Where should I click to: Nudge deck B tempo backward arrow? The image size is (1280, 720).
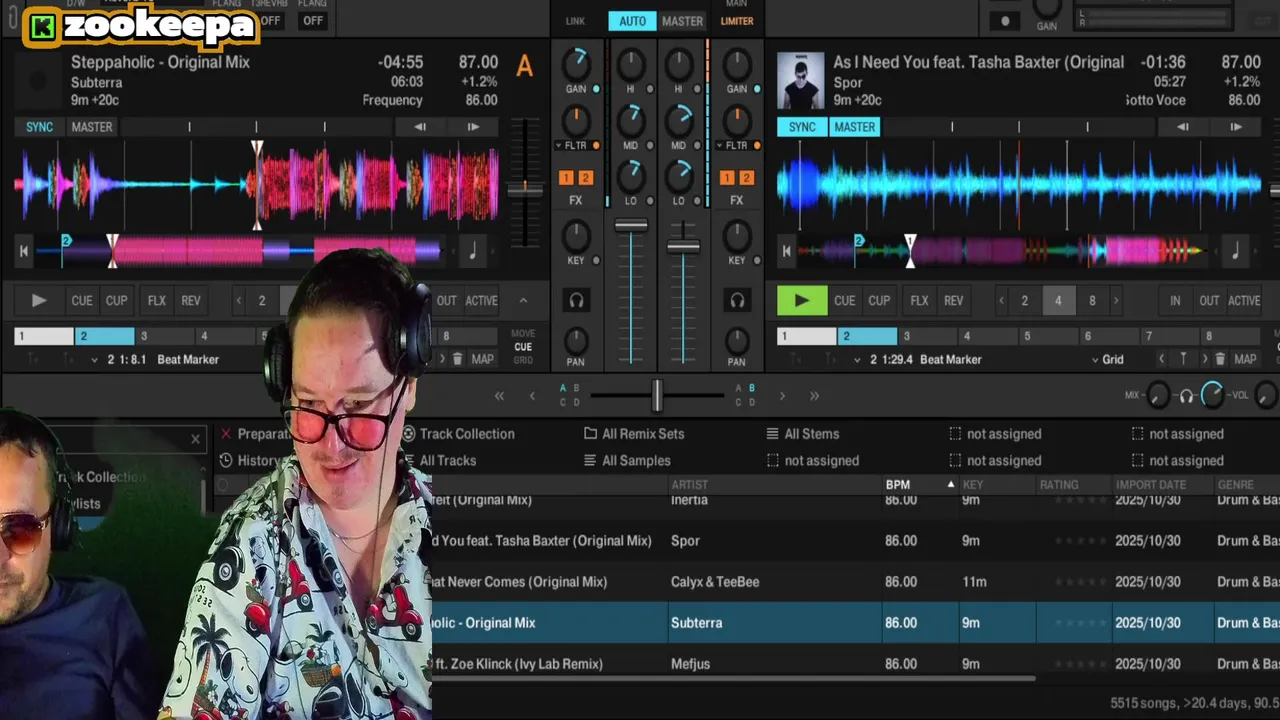[x=1183, y=127]
